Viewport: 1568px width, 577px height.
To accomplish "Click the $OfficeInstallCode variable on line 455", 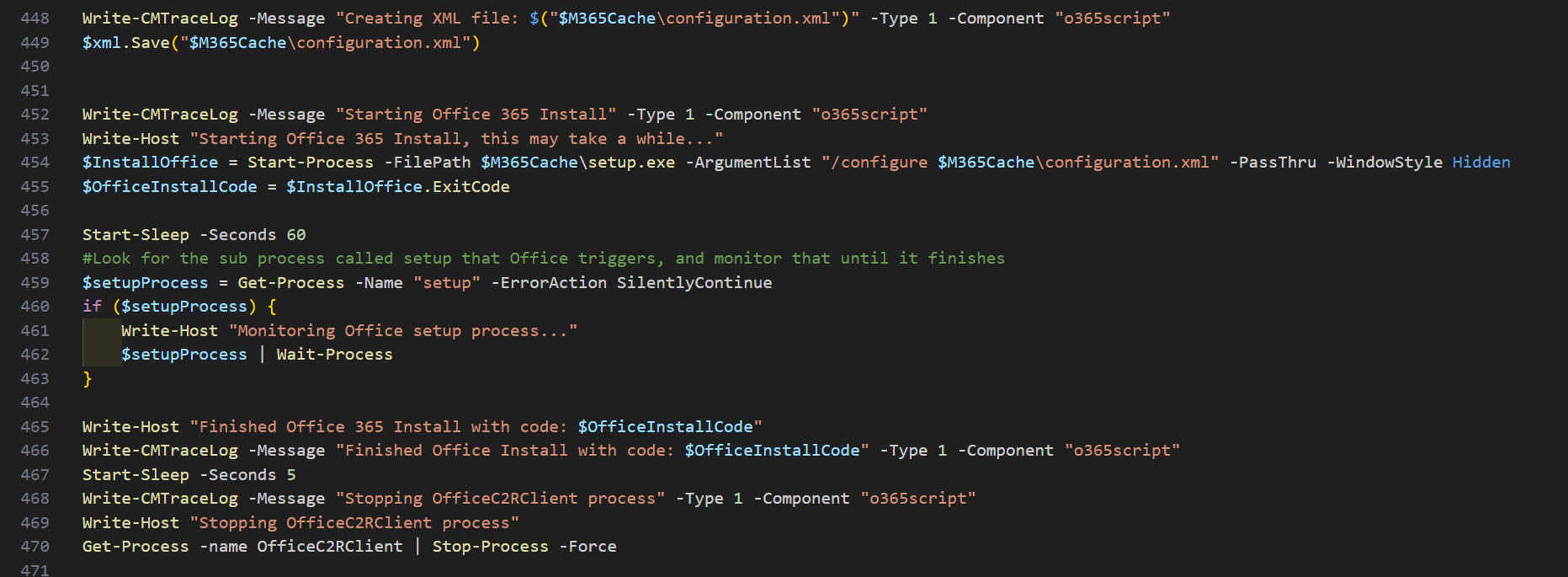I will pos(170,187).
